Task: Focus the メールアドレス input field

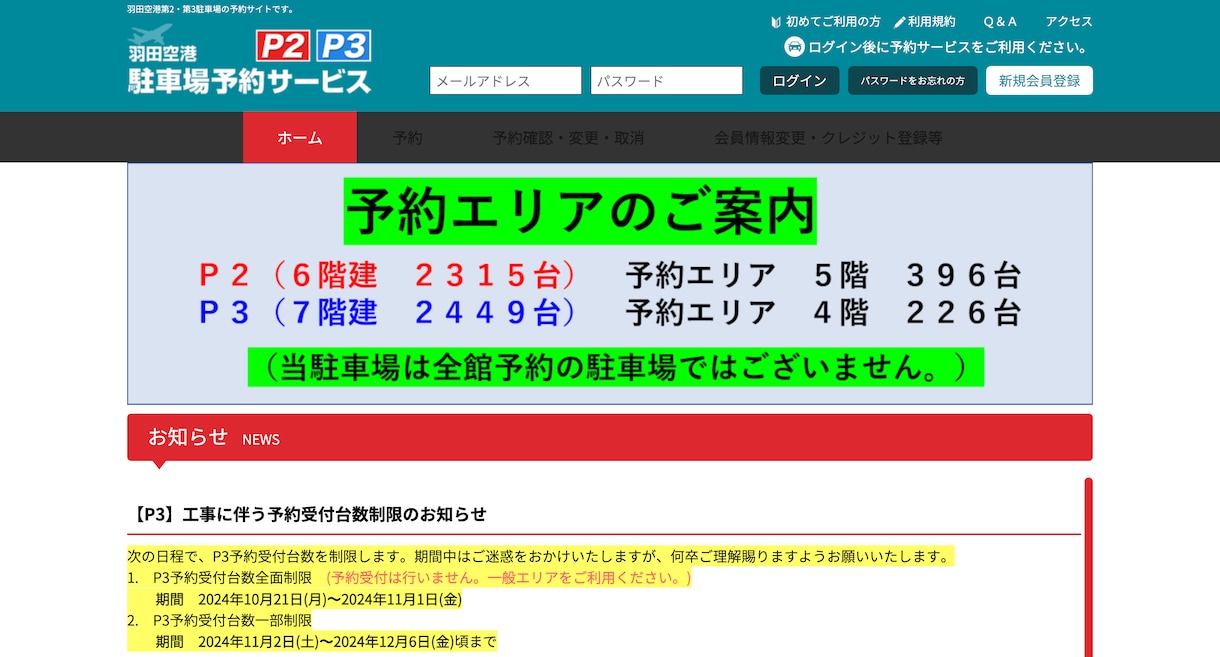Action: (x=505, y=81)
